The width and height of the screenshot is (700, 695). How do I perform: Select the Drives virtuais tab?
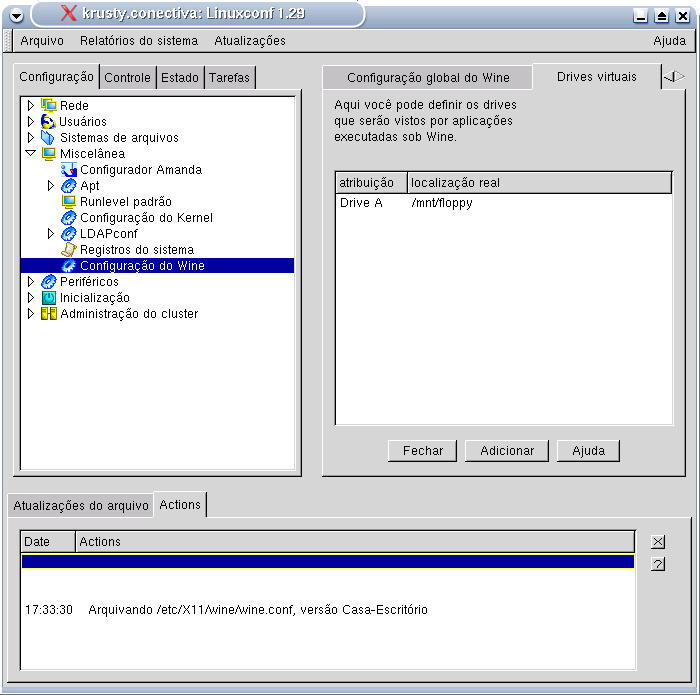tap(596, 77)
